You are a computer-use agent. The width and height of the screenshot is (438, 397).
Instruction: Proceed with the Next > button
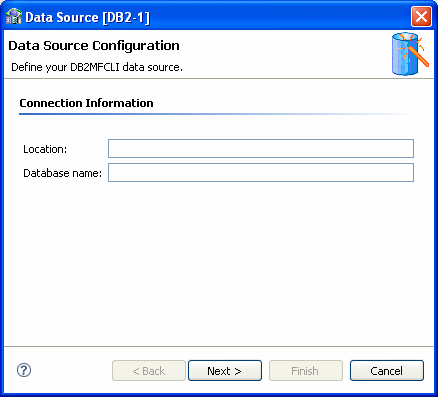click(x=225, y=370)
